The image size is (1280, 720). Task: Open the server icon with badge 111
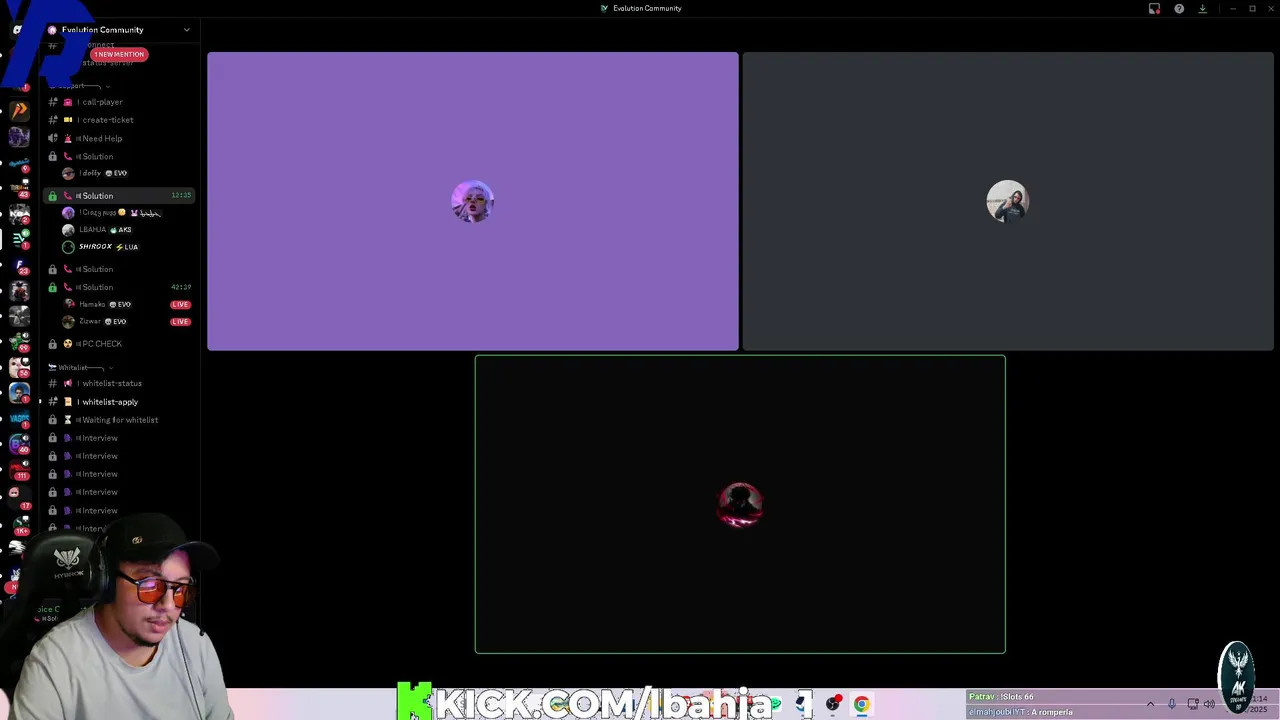pyautogui.click(x=19, y=469)
